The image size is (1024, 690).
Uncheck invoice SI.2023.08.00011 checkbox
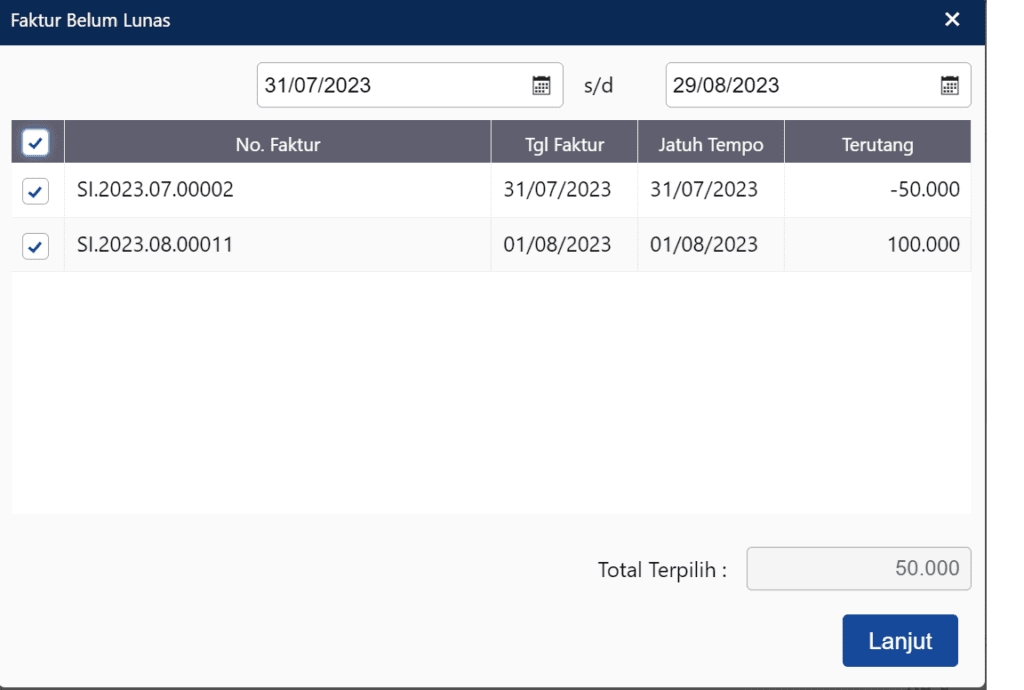pyautogui.click(x=35, y=245)
